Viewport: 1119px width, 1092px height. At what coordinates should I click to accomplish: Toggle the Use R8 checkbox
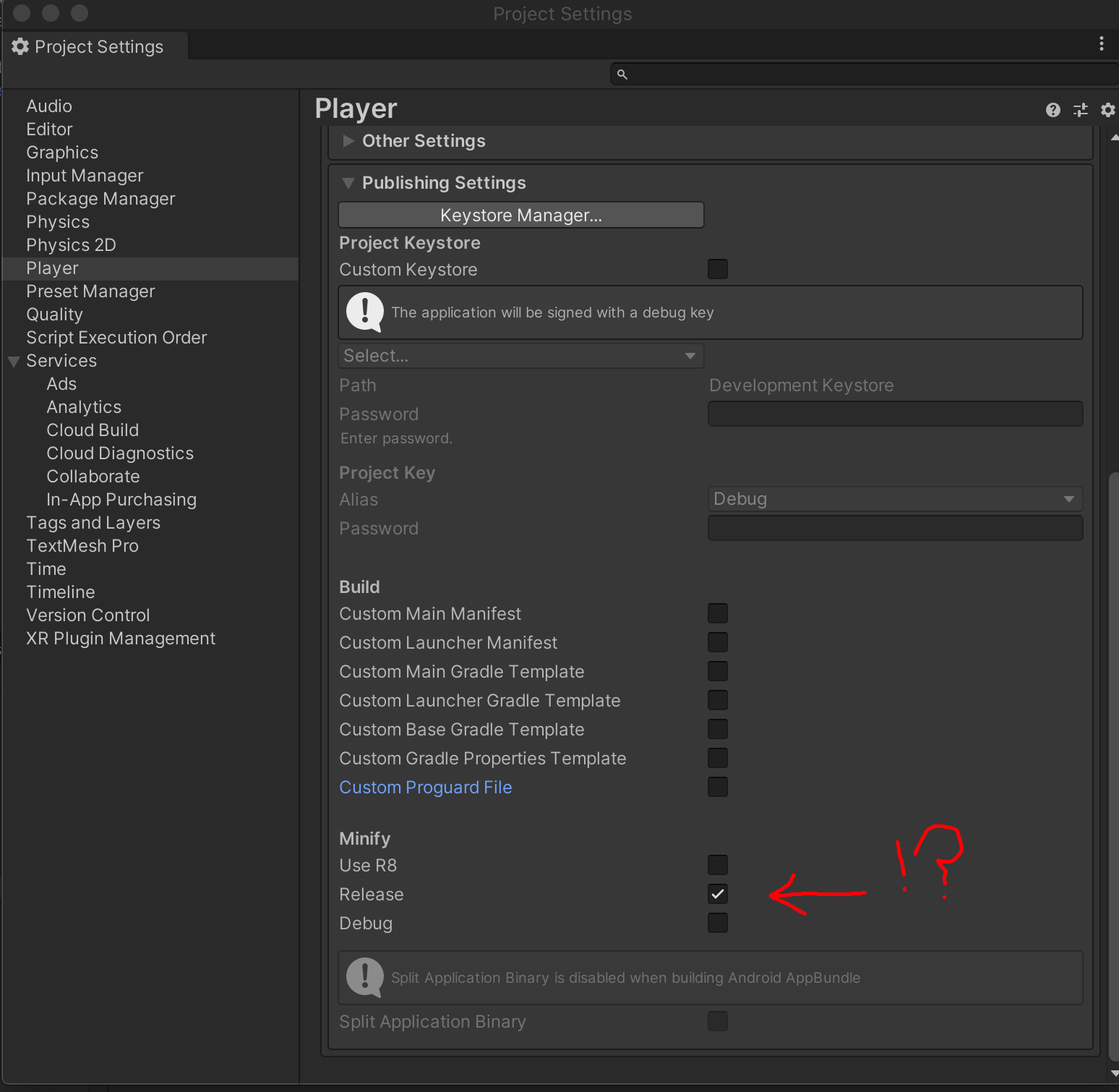(x=717, y=865)
